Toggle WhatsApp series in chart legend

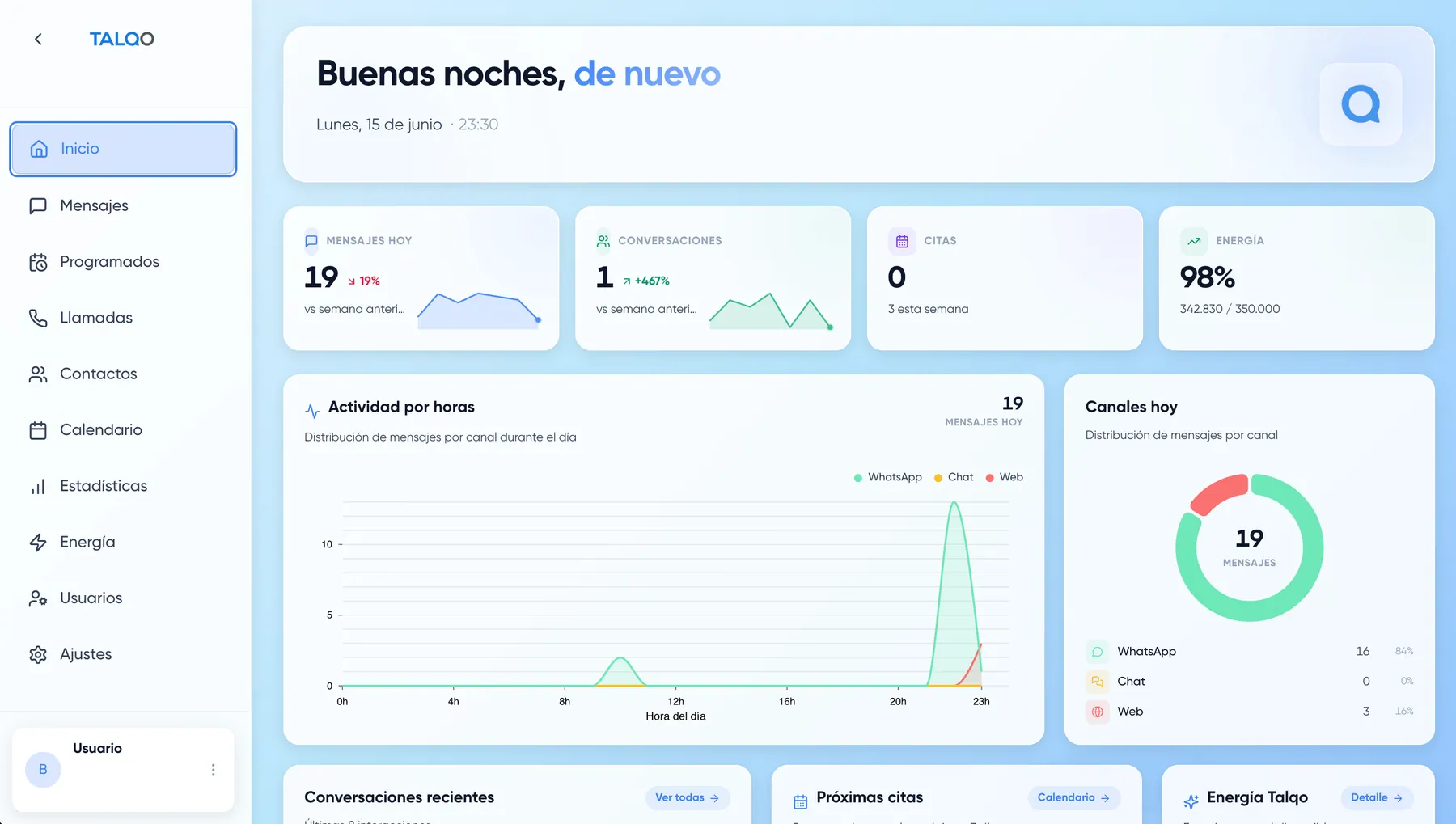point(888,477)
